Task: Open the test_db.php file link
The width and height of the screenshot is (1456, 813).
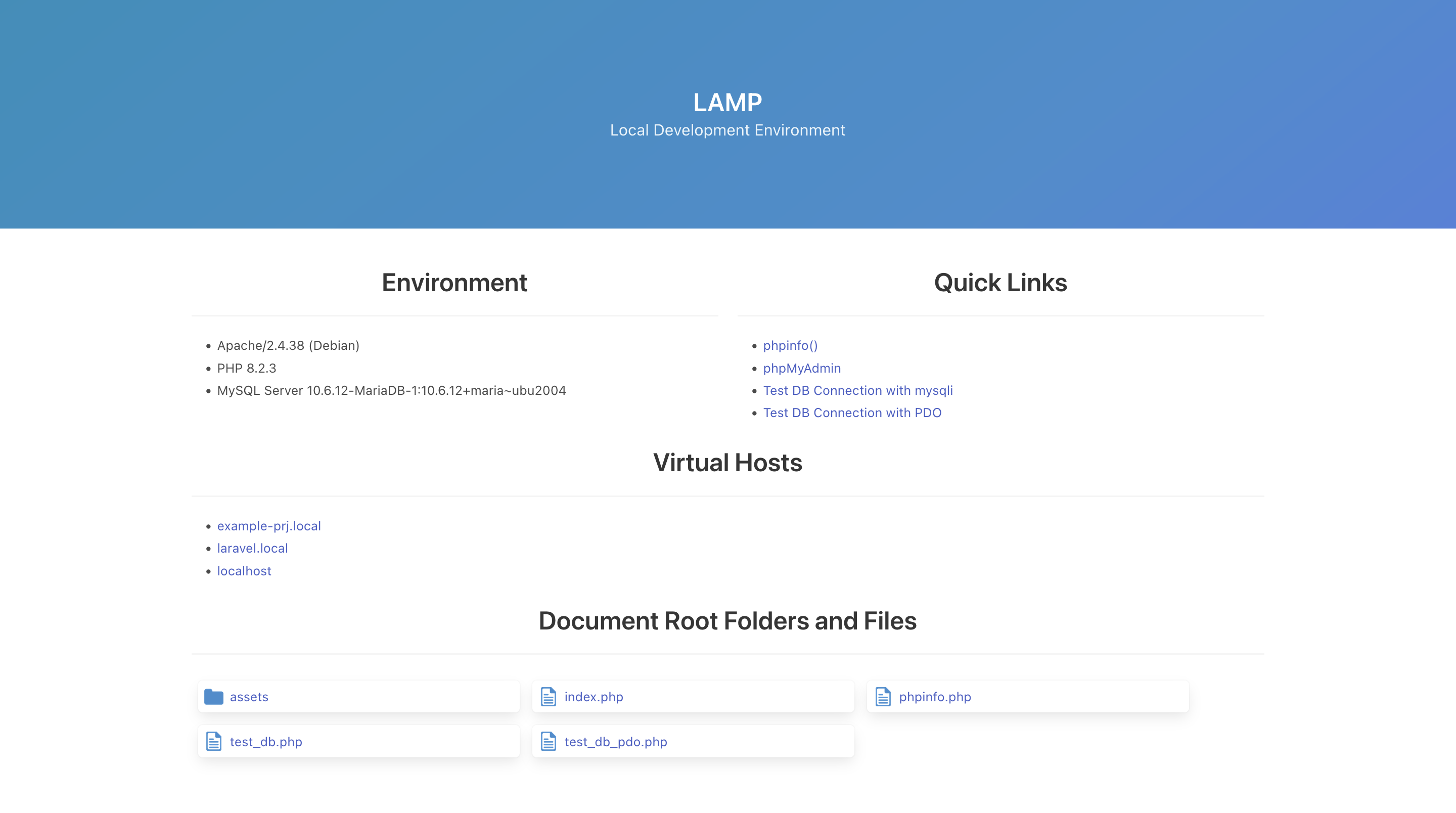Action: [265, 741]
